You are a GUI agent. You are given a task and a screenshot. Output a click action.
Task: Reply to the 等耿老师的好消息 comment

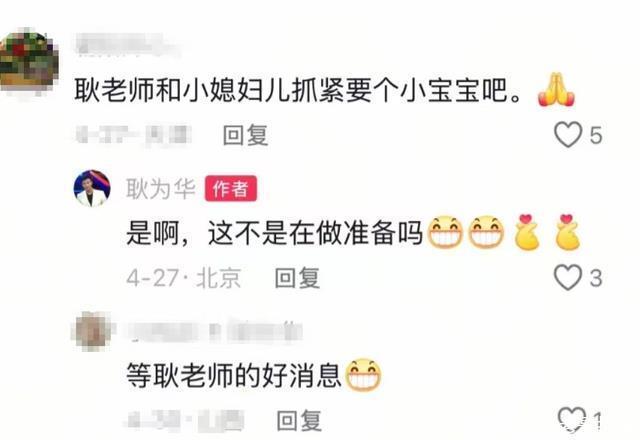coord(299,420)
